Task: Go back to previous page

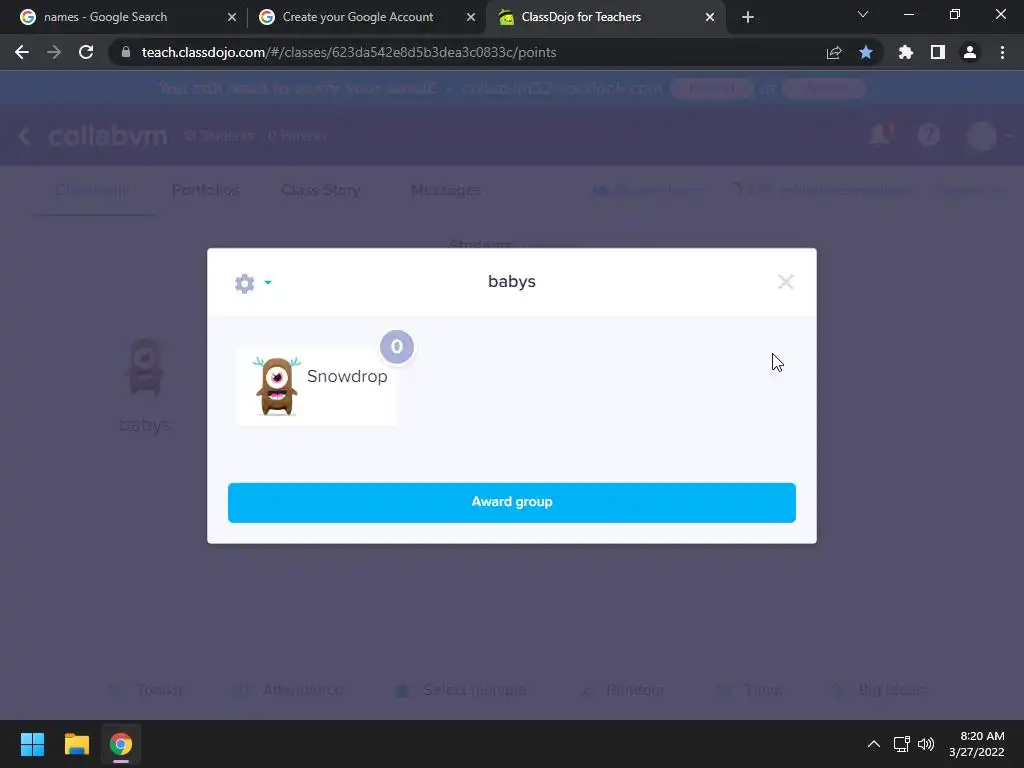Action: [x=22, y=52]
